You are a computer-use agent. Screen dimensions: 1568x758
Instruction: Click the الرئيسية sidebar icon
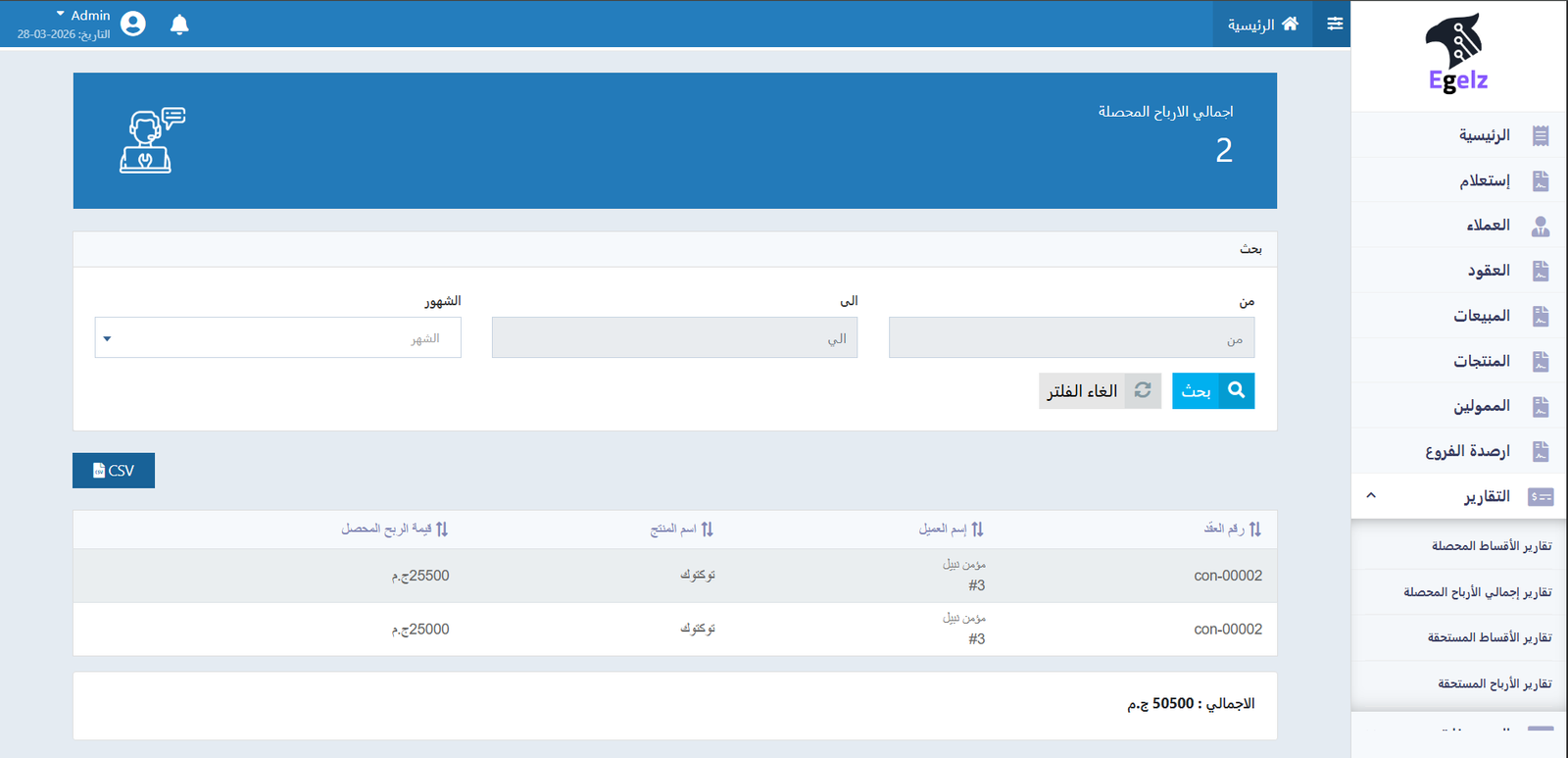point(1541,135)
